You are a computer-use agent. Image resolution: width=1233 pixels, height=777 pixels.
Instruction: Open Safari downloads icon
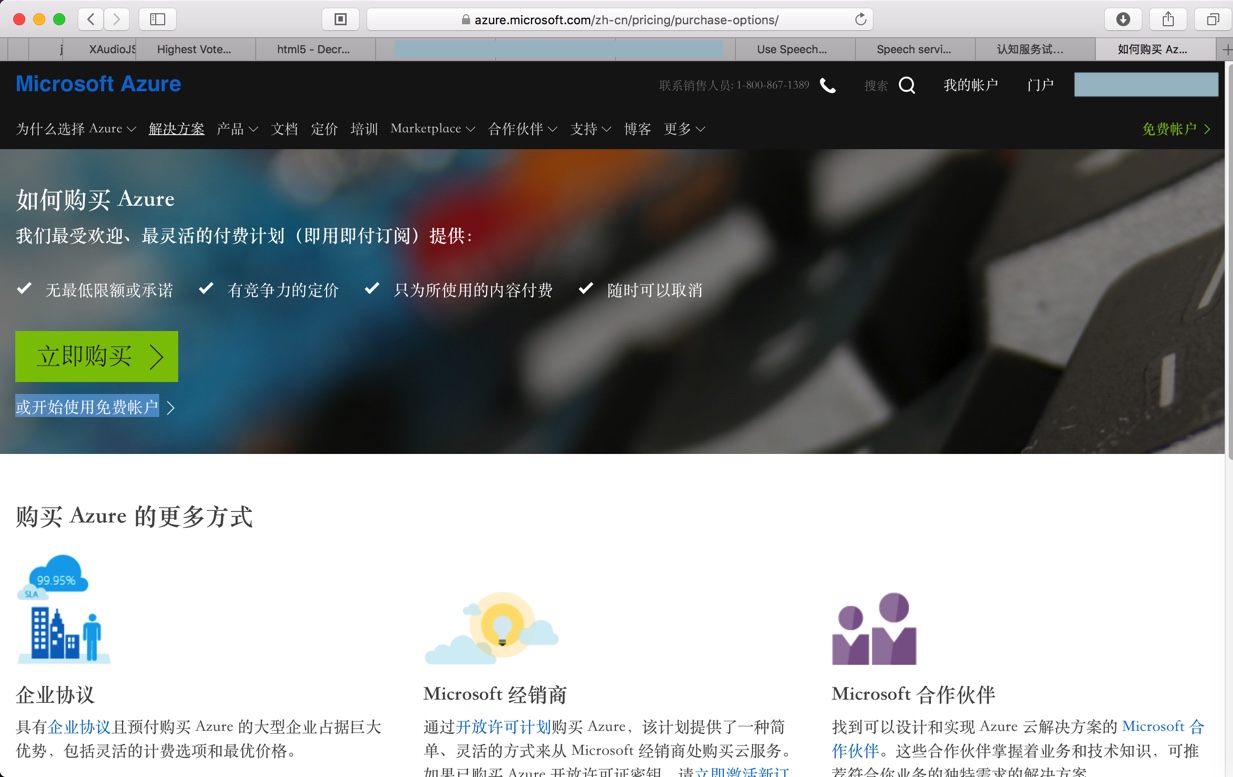(1123, 19)
